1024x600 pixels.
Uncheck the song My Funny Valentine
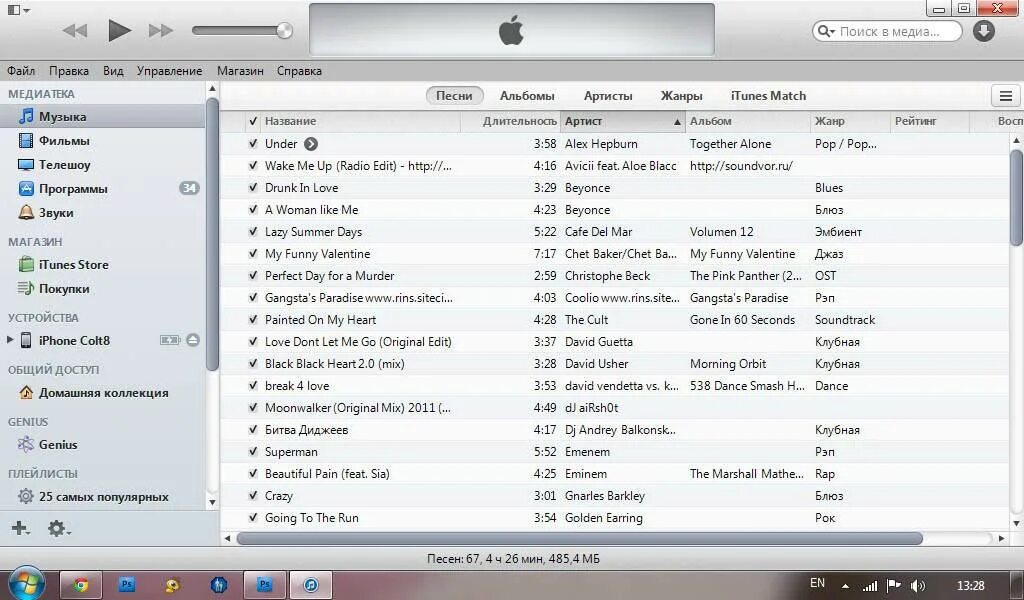click(253, 253)
